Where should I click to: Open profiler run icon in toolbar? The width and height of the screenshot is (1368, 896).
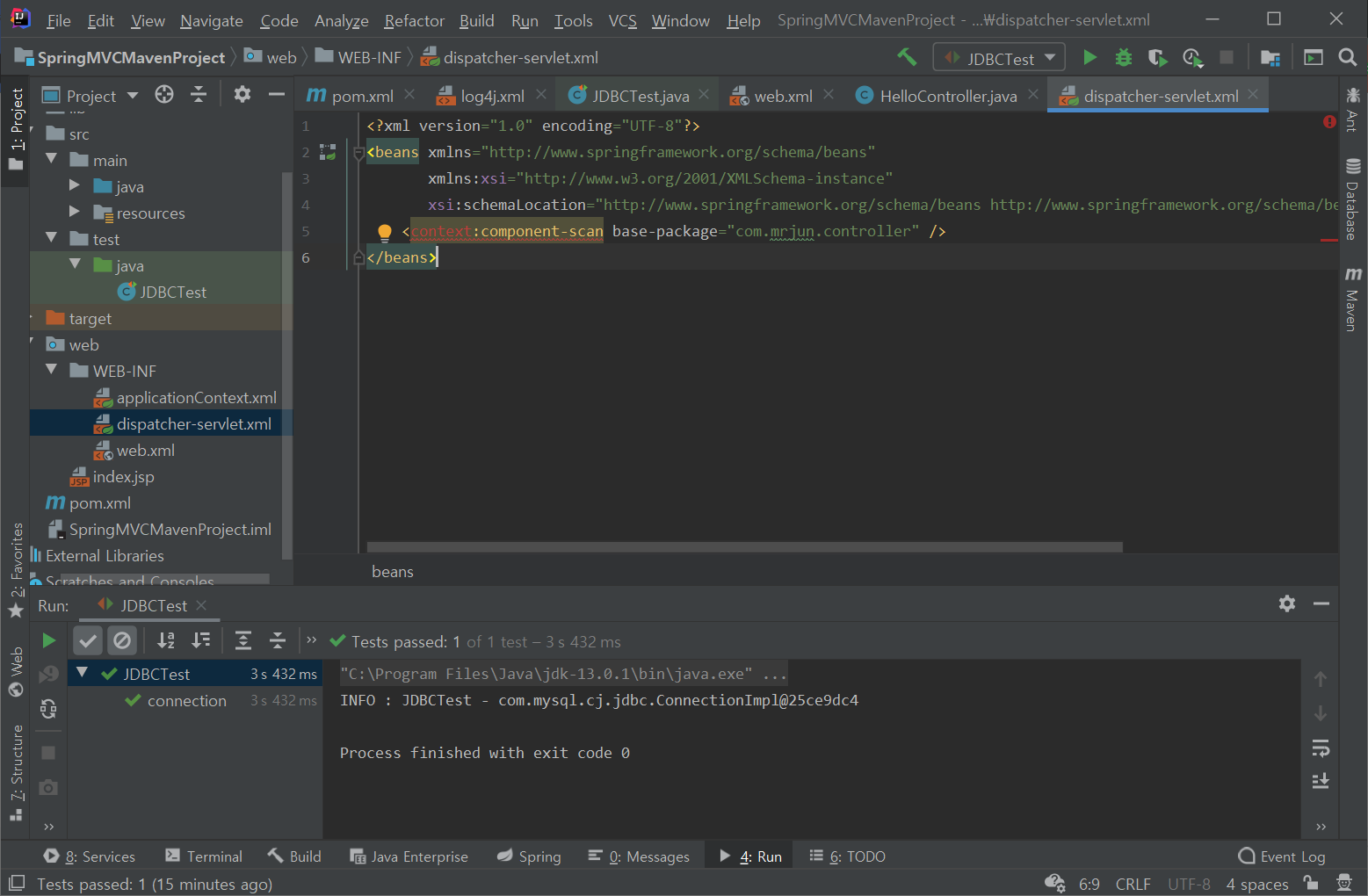[x=1192, y=58]
